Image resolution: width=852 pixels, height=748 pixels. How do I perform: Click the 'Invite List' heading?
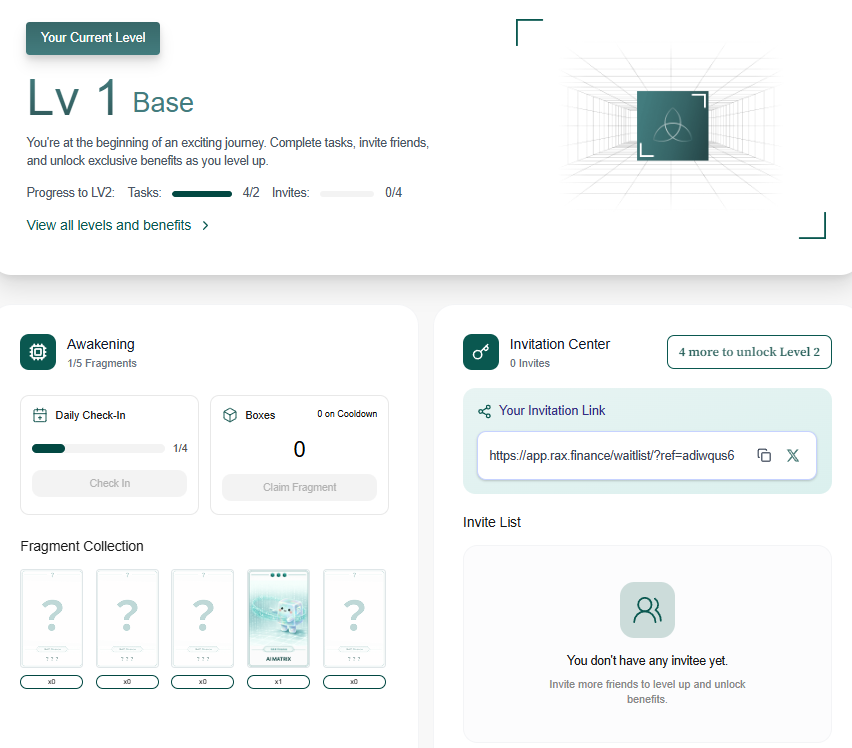click(492, 522)
